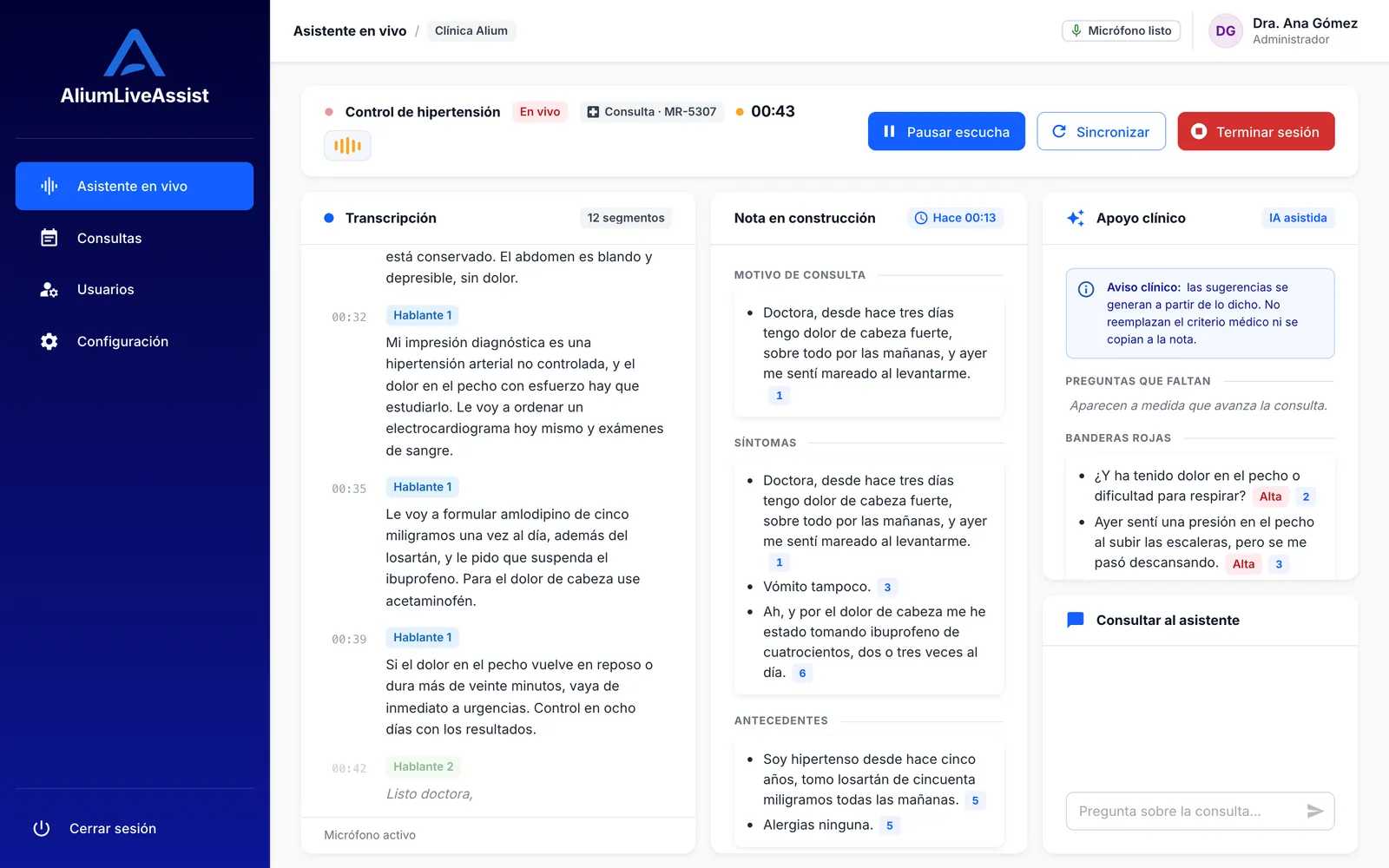Click Hablante 1 tag at 00:32
The height and width of the screenshot is (868, 1389).
pyautogui.click(x=423, y=315)
